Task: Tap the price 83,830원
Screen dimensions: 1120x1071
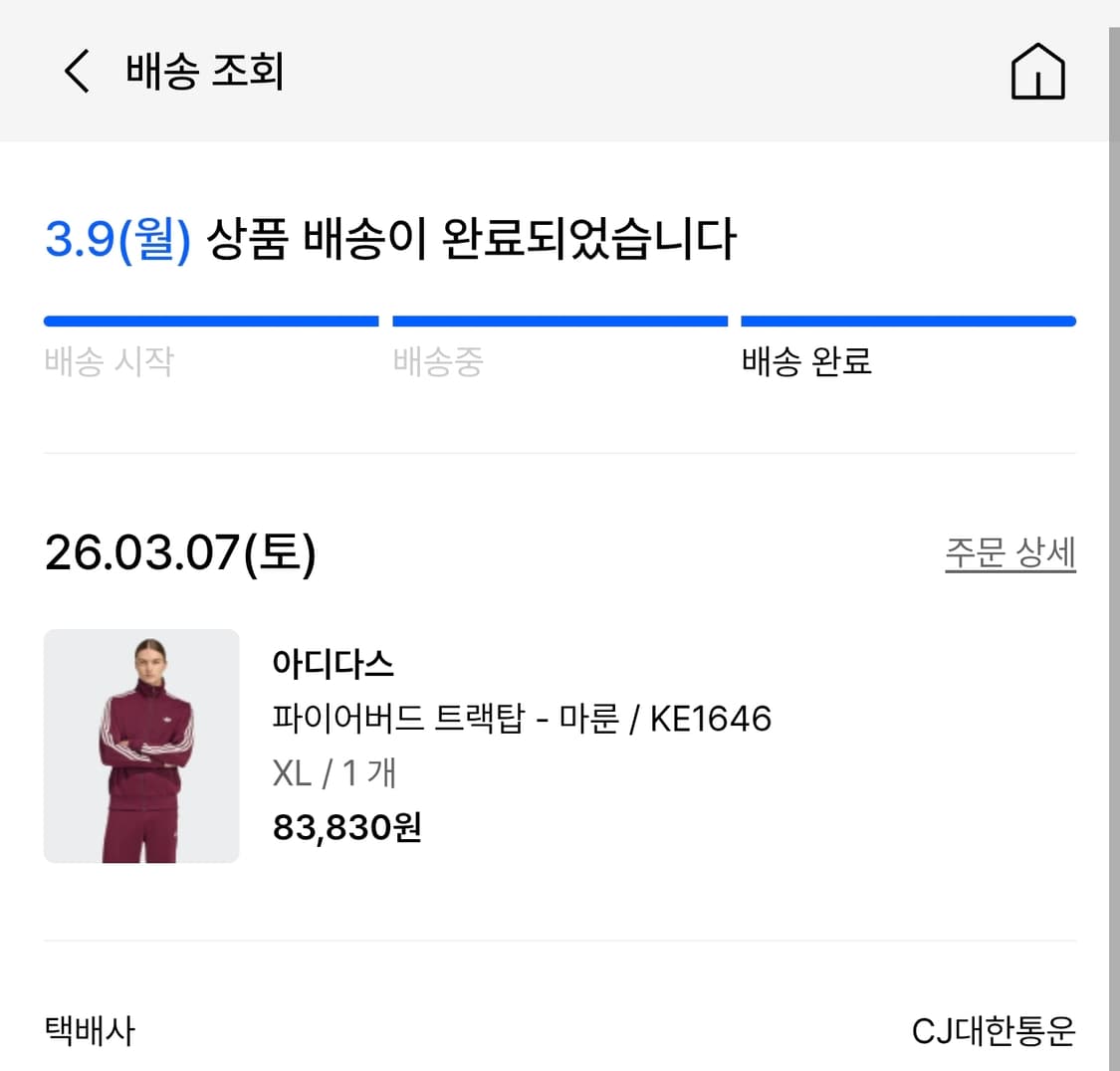Action: pyautogui.click(x=345, y=828)
